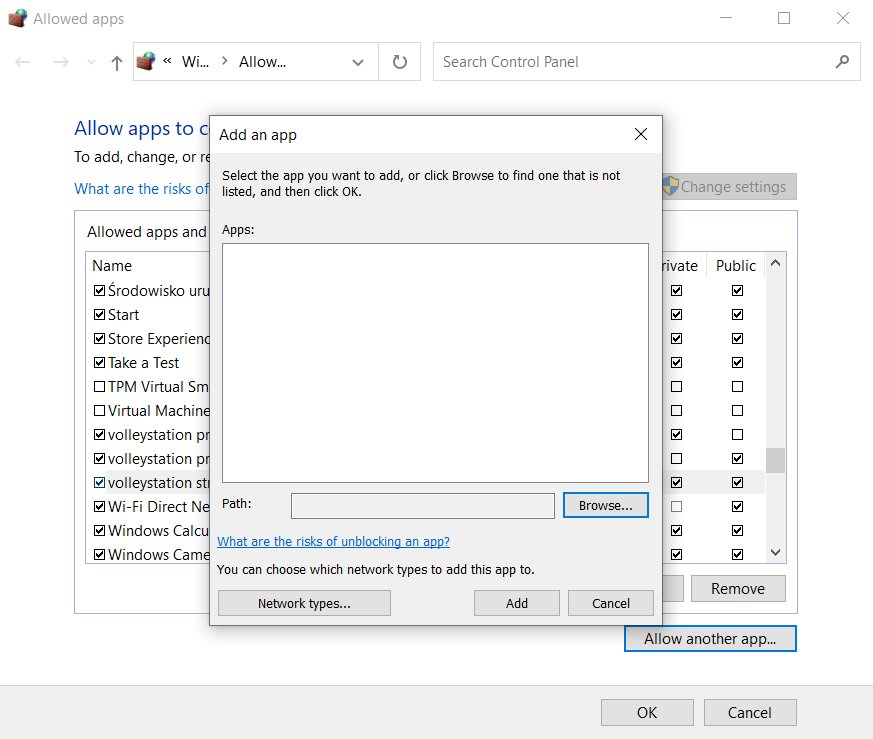Close the Add an app dialog
The image size is (873, 739).
click(x=641, y=134)
